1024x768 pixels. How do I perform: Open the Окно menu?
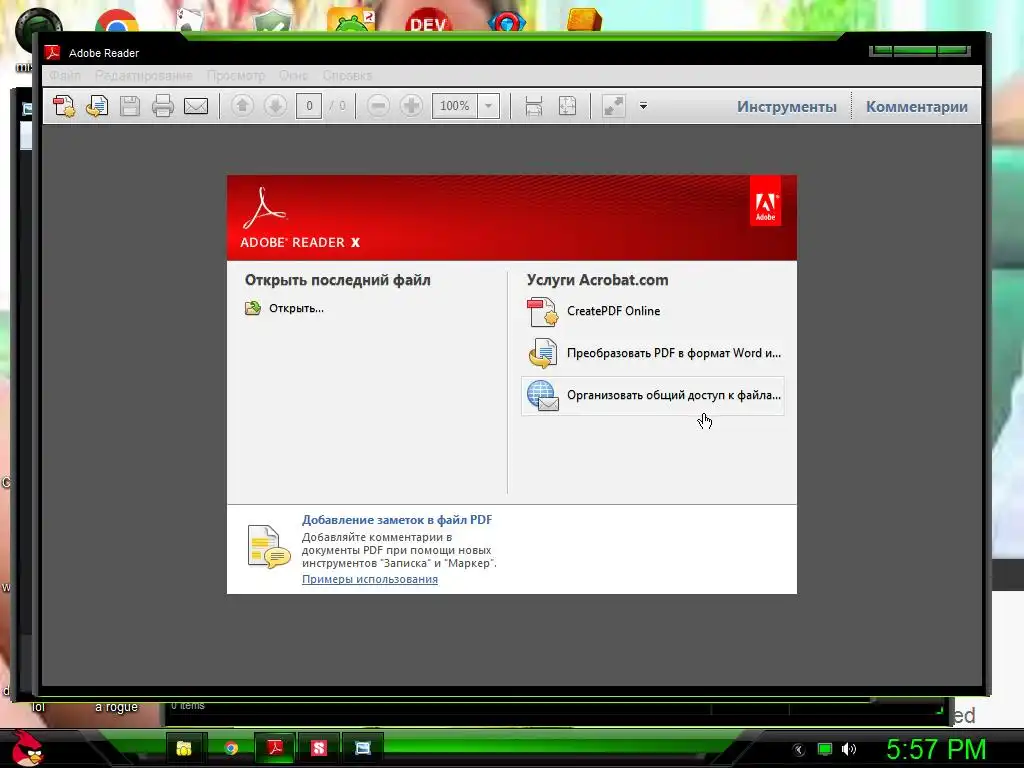tap(293, 76)
